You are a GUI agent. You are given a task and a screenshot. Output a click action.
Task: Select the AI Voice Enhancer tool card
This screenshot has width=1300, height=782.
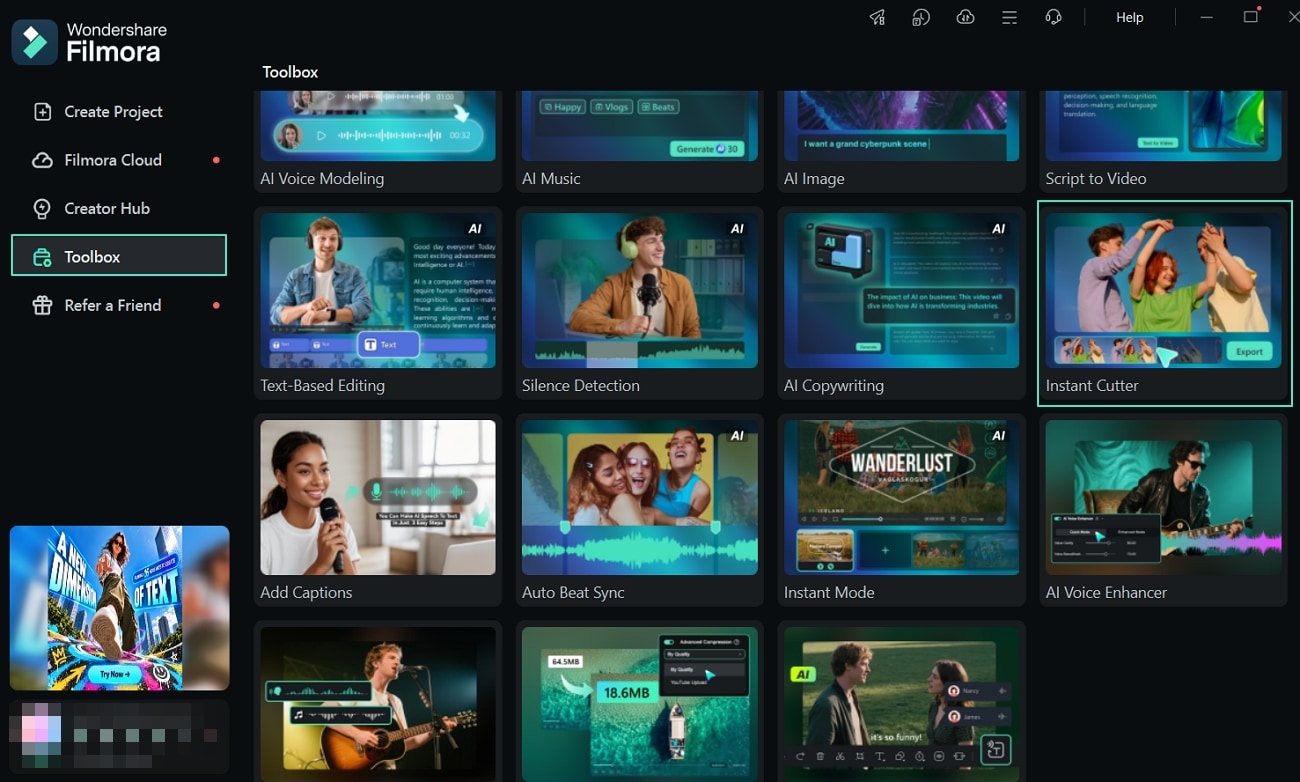pyautogui.click(x=1164, y=510)
